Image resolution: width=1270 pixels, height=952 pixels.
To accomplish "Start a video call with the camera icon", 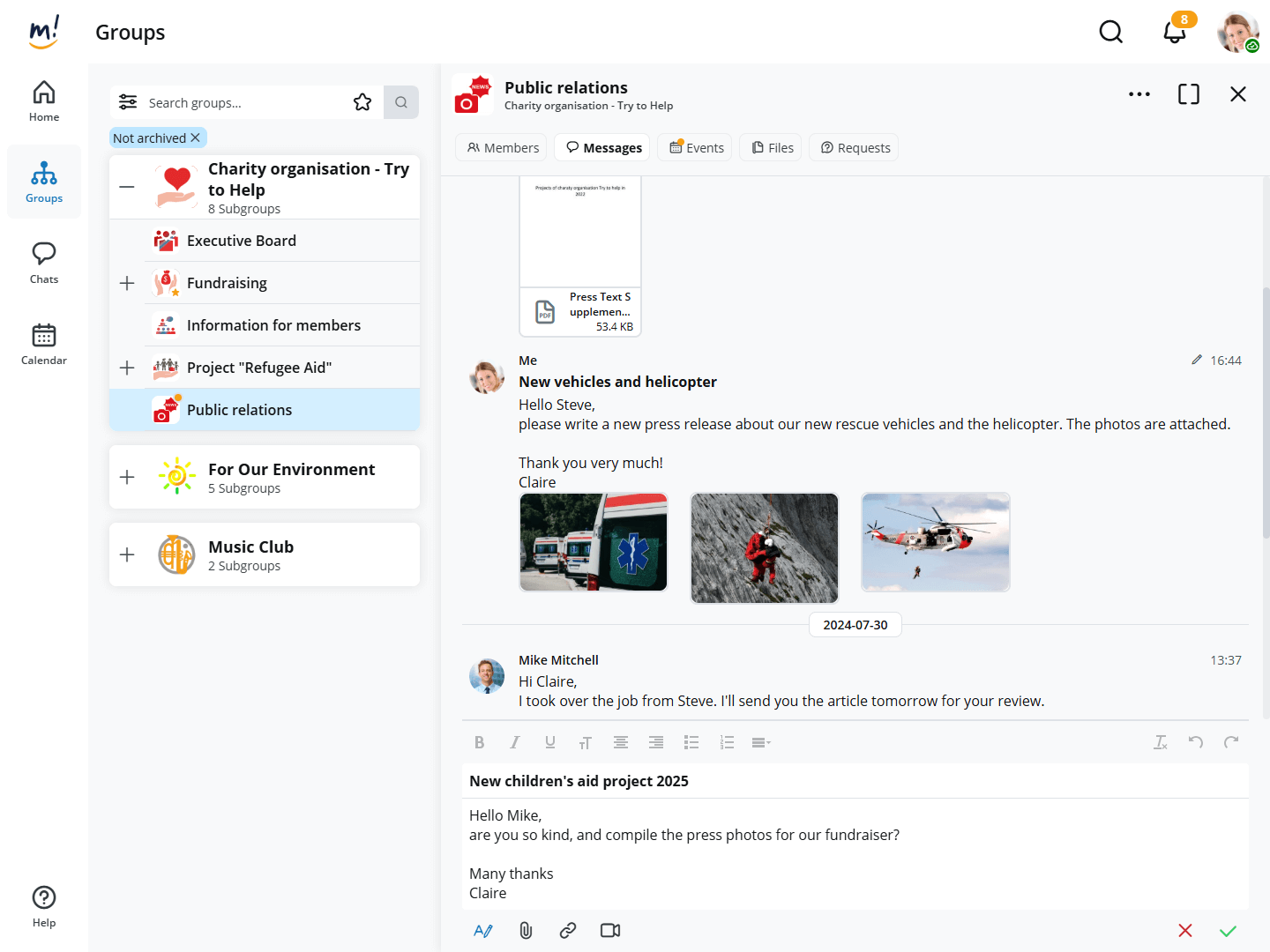I will (x=610, y=930).
